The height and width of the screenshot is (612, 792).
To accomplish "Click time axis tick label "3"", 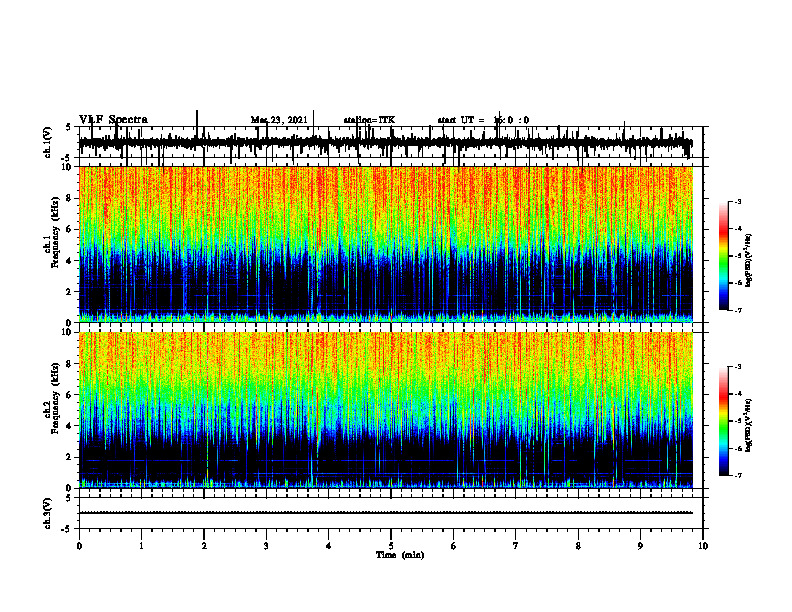I will [x=266, y=546].
